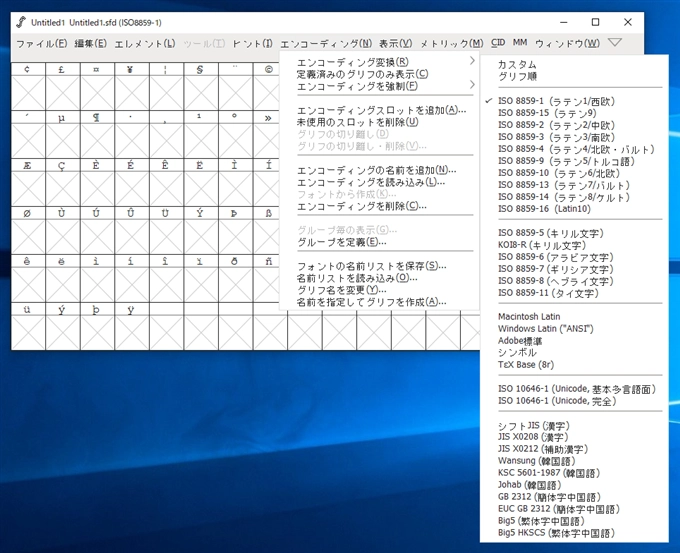Select JIS X0208 (漢字) encoding

click(x=574, y=437)
